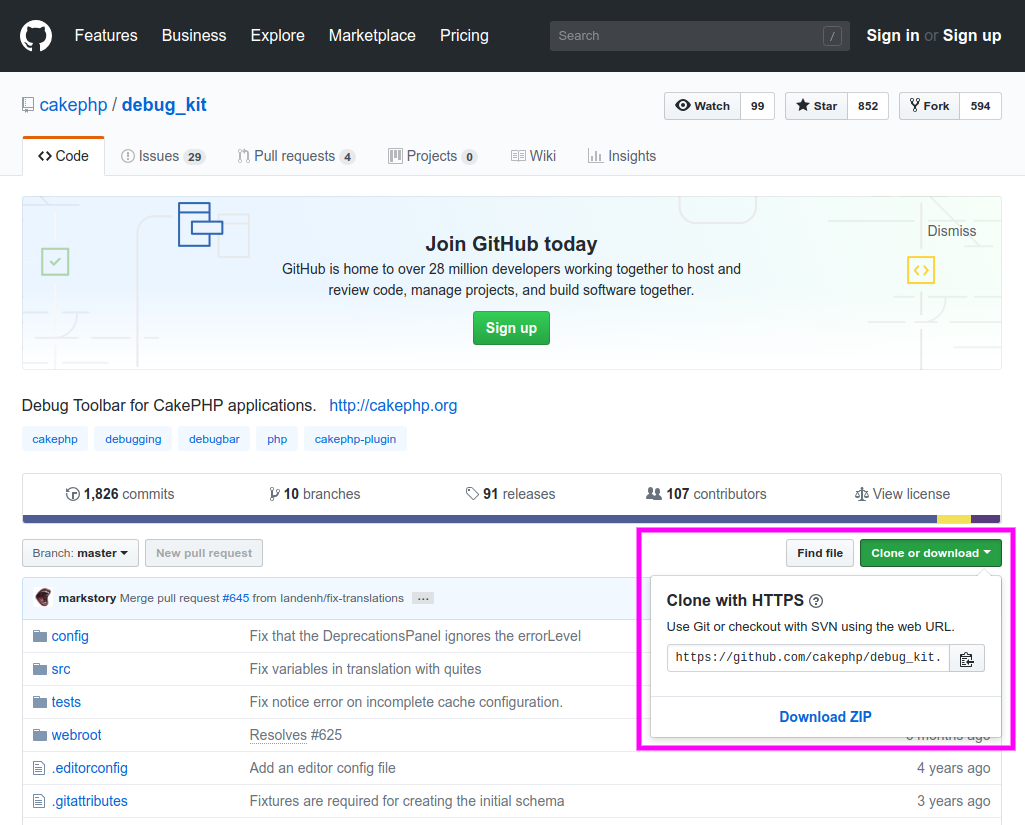Open Features in top navigation
This screenshot has height=825, width=1025.
(x=106, y=35)
